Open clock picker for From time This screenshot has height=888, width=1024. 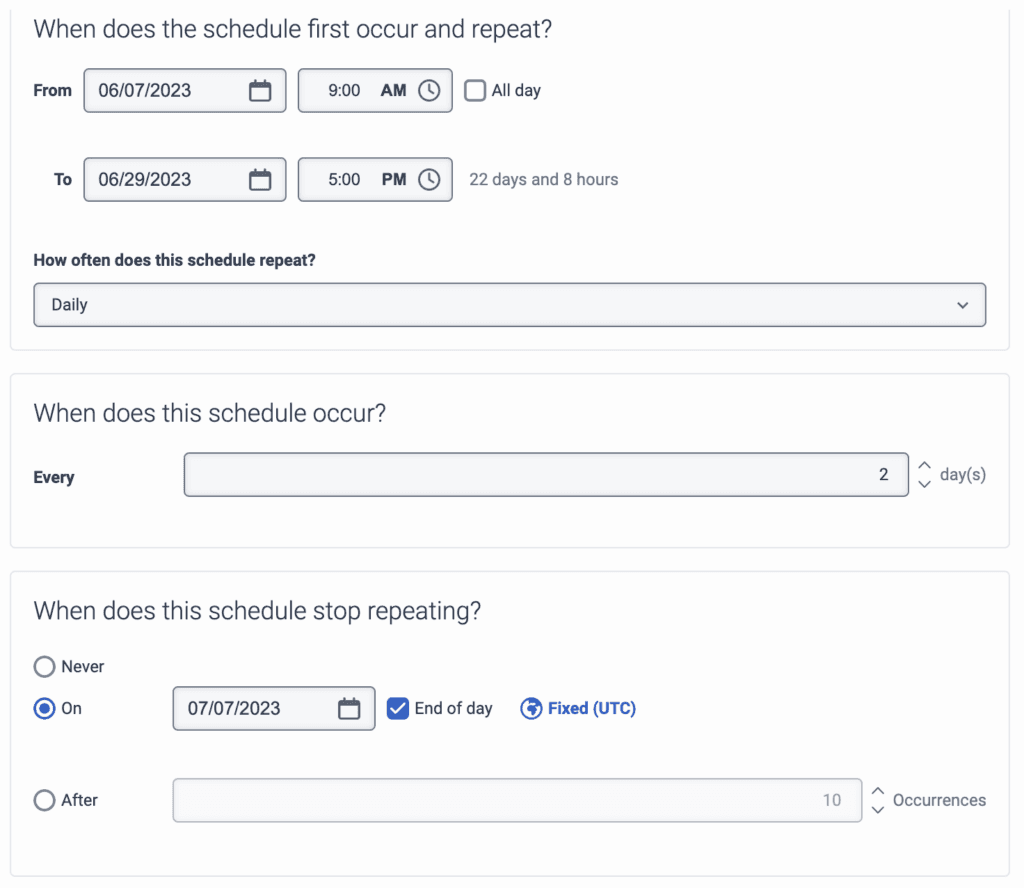tap(429, 90)
